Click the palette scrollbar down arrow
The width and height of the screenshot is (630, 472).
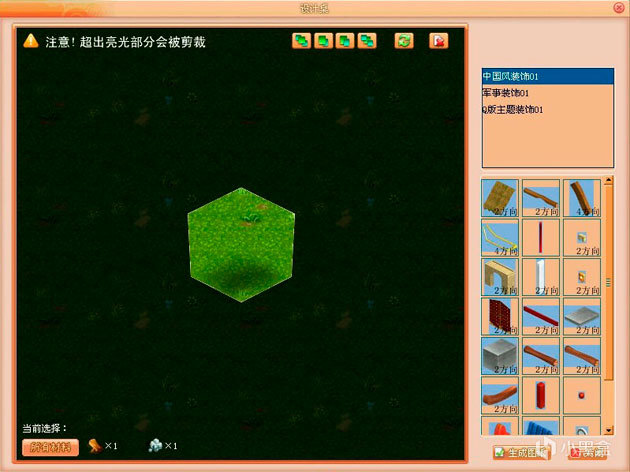pyautogui.click(x=608, y=430)
